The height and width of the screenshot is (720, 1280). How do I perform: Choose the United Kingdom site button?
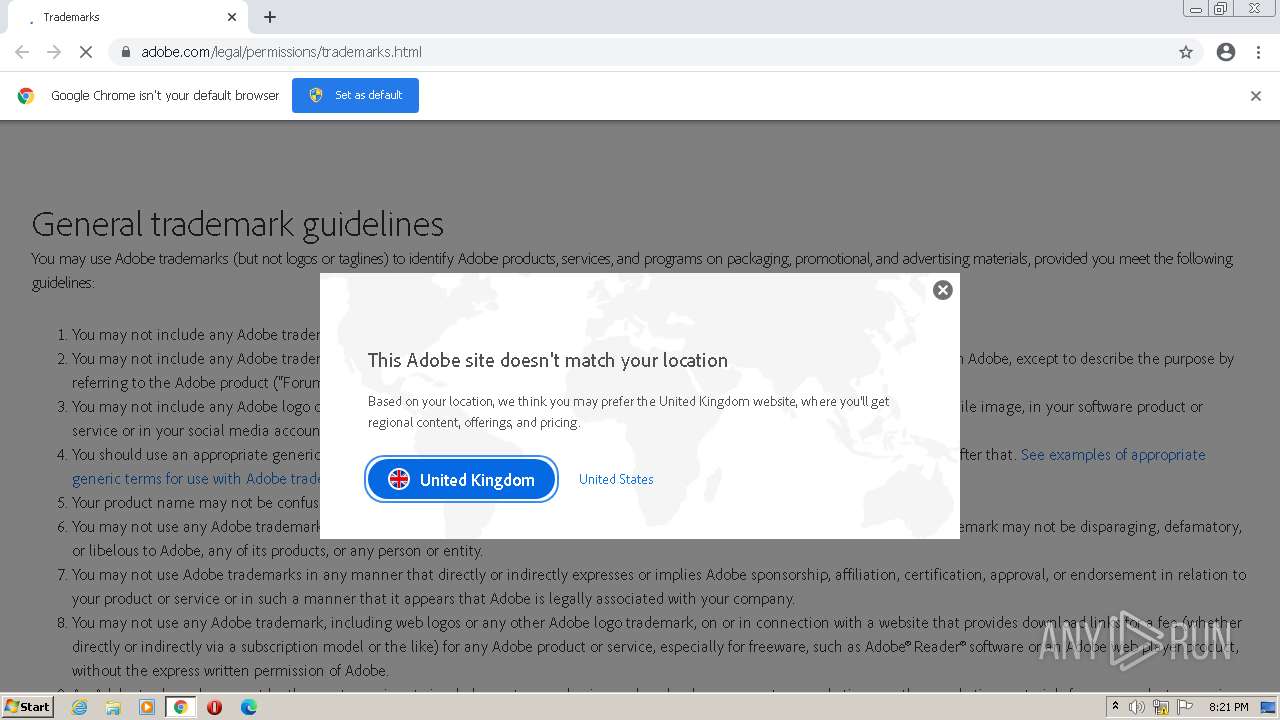click(461, 480)
